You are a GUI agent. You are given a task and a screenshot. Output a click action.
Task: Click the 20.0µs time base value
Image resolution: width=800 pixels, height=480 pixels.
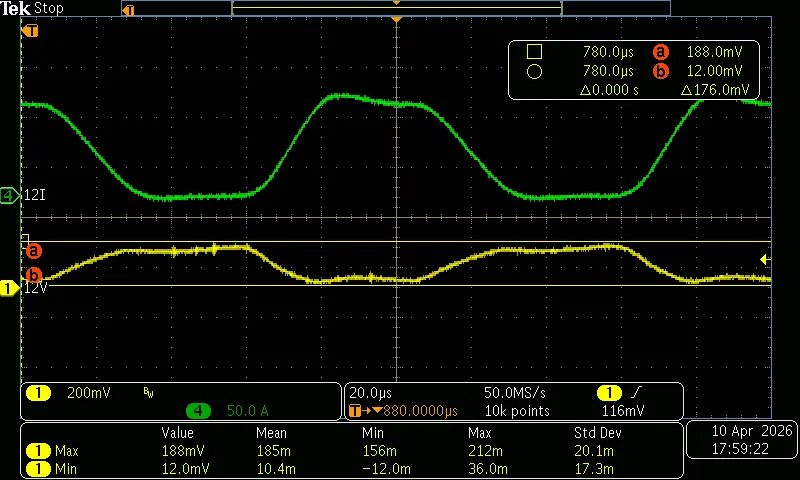[370, 393]
